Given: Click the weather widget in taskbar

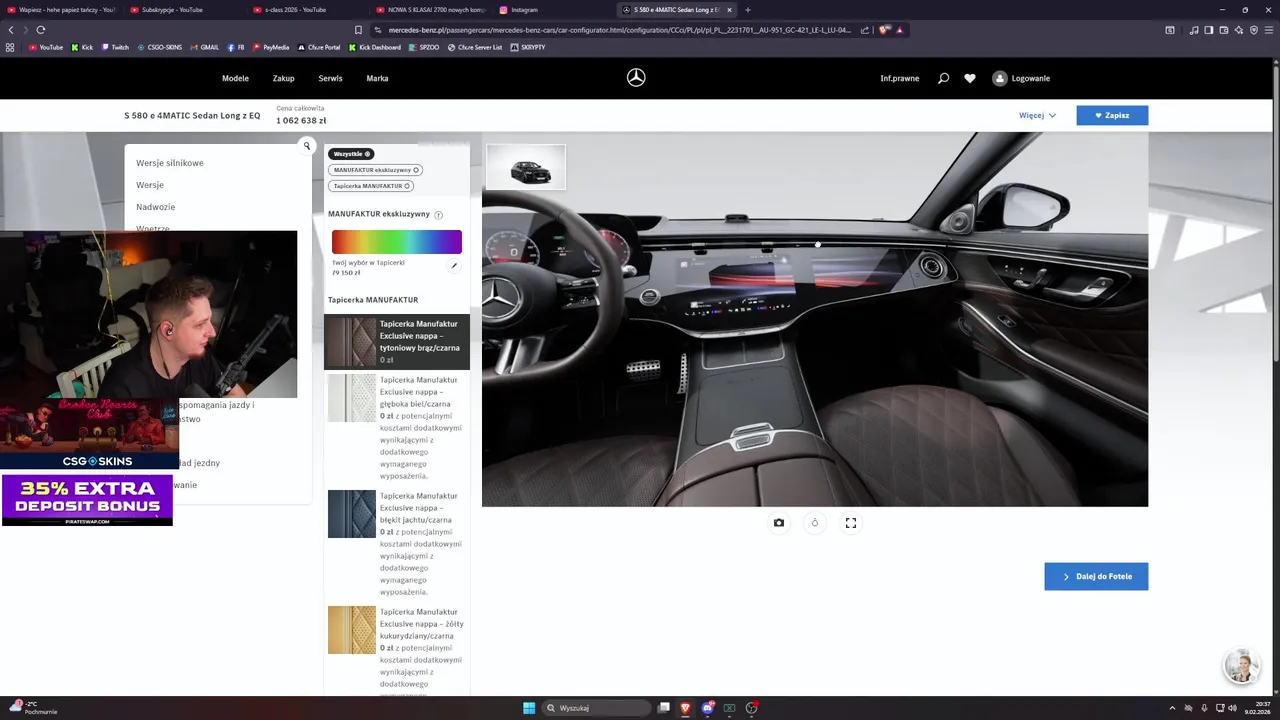Looking at the screenshot, I should click(33, 708).
